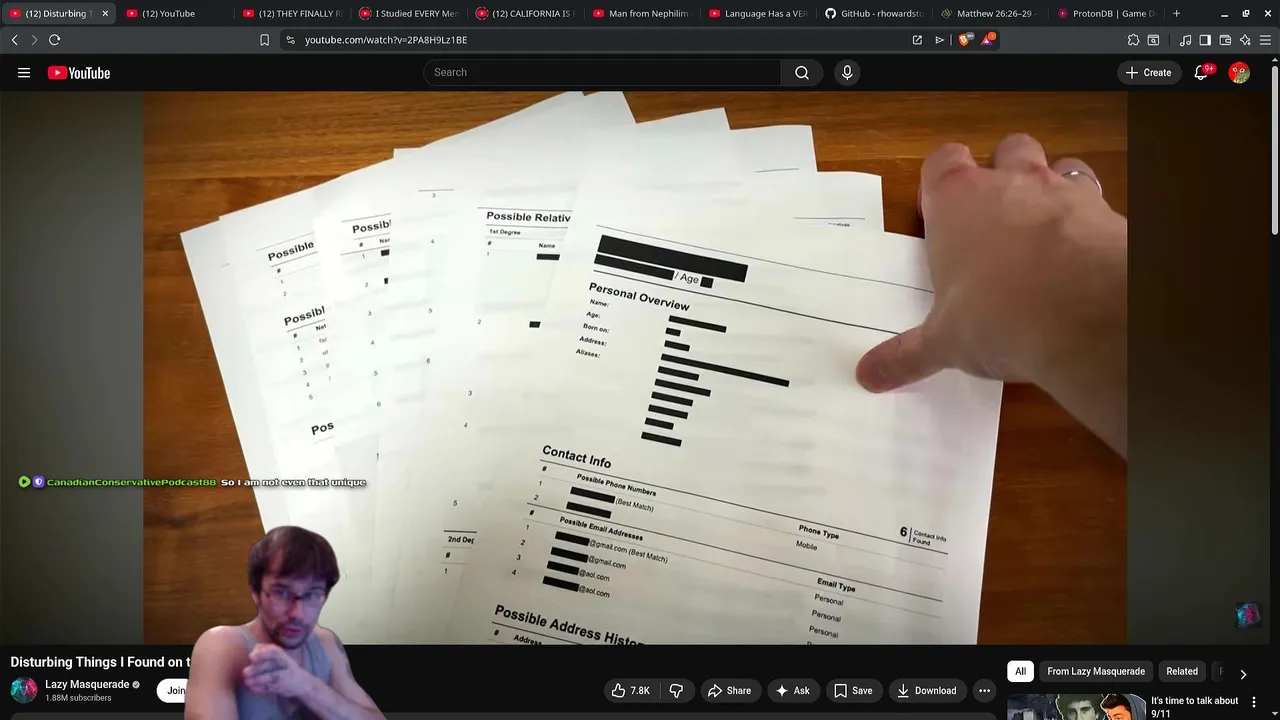Click 1.88M subscribers text
This screenshot has height=720, width=1280.
click(x=78, y=698)
